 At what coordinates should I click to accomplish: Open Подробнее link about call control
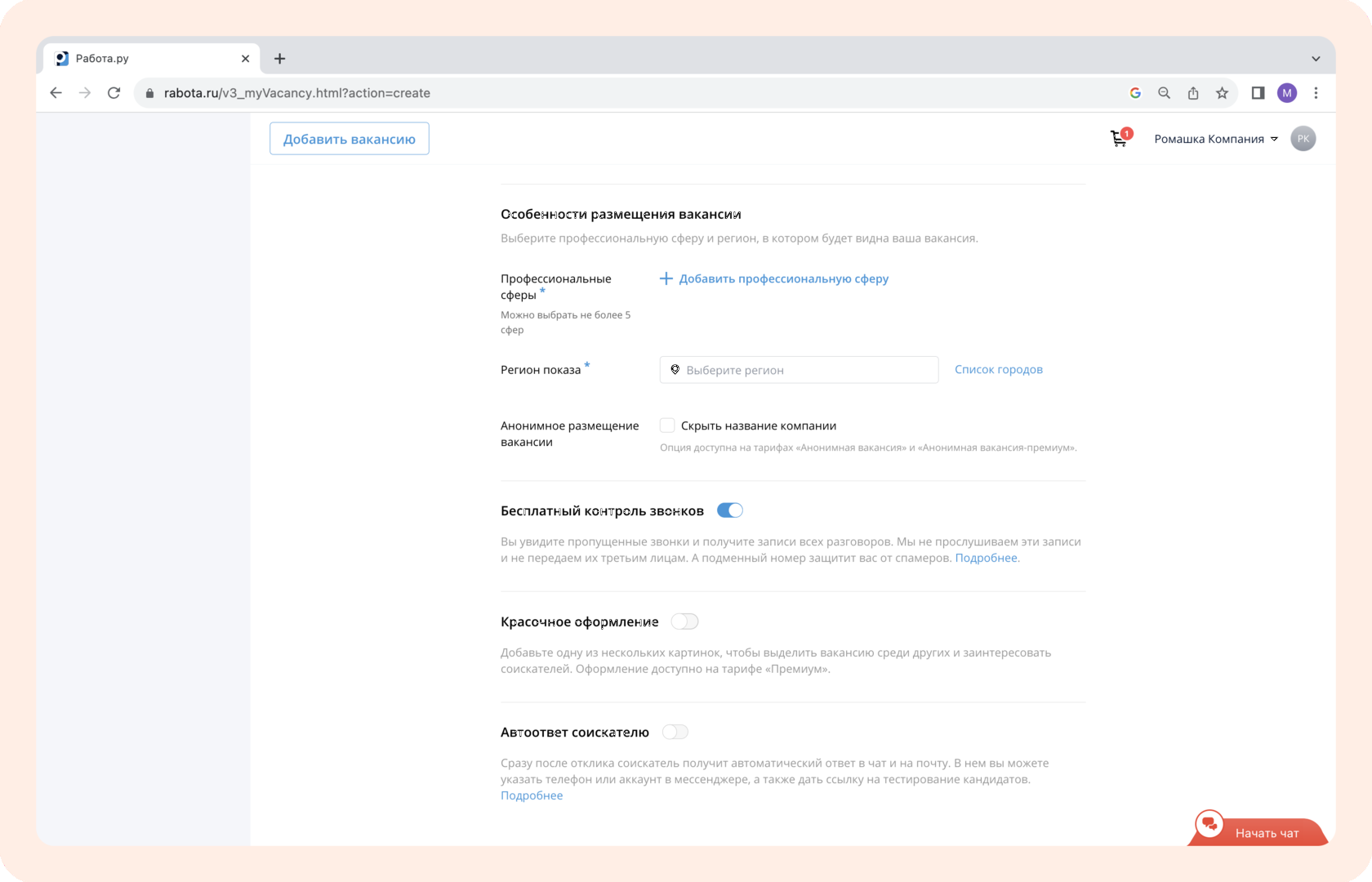[986, 558]
